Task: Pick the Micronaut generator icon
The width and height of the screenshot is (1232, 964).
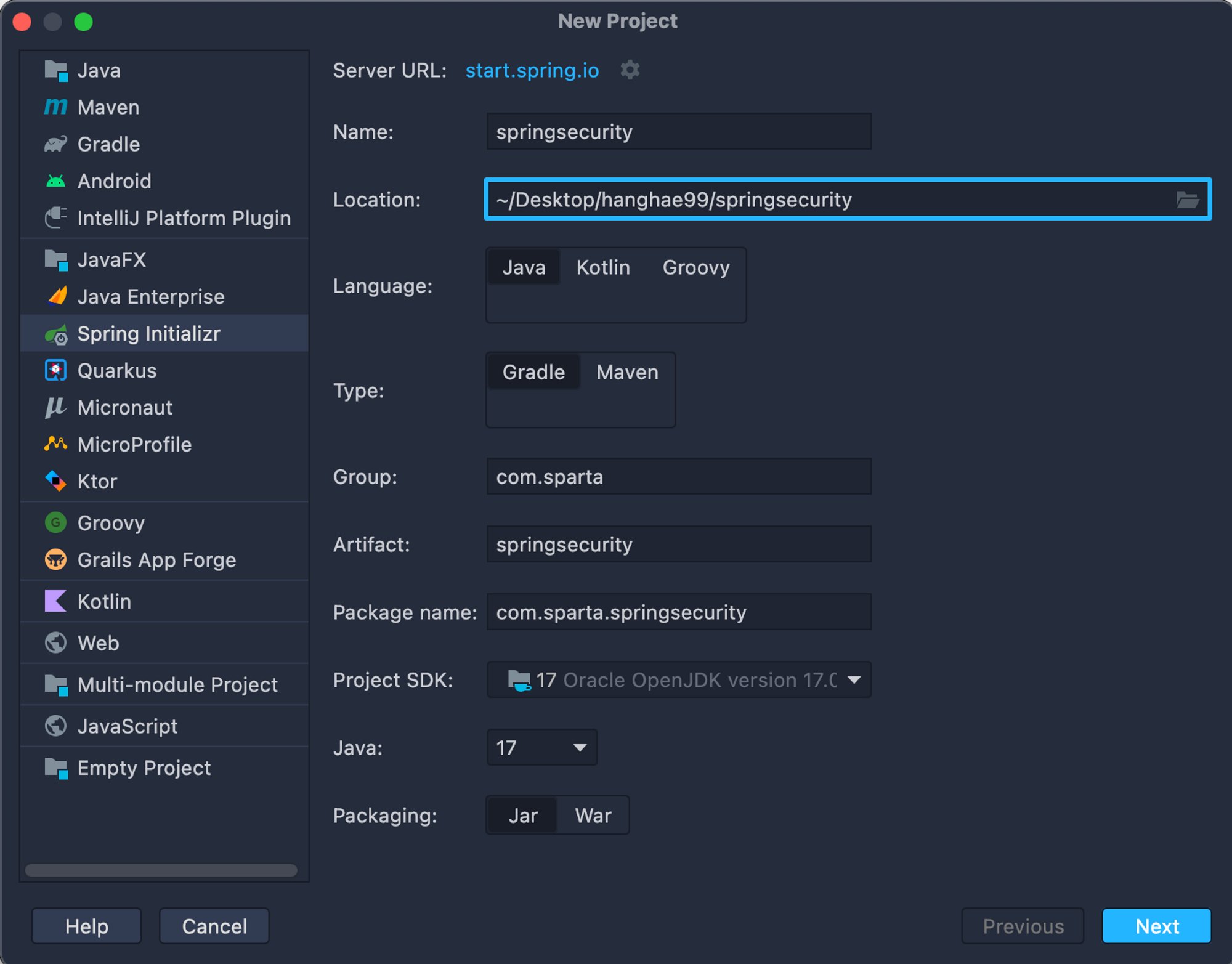Action: [55, 408]
